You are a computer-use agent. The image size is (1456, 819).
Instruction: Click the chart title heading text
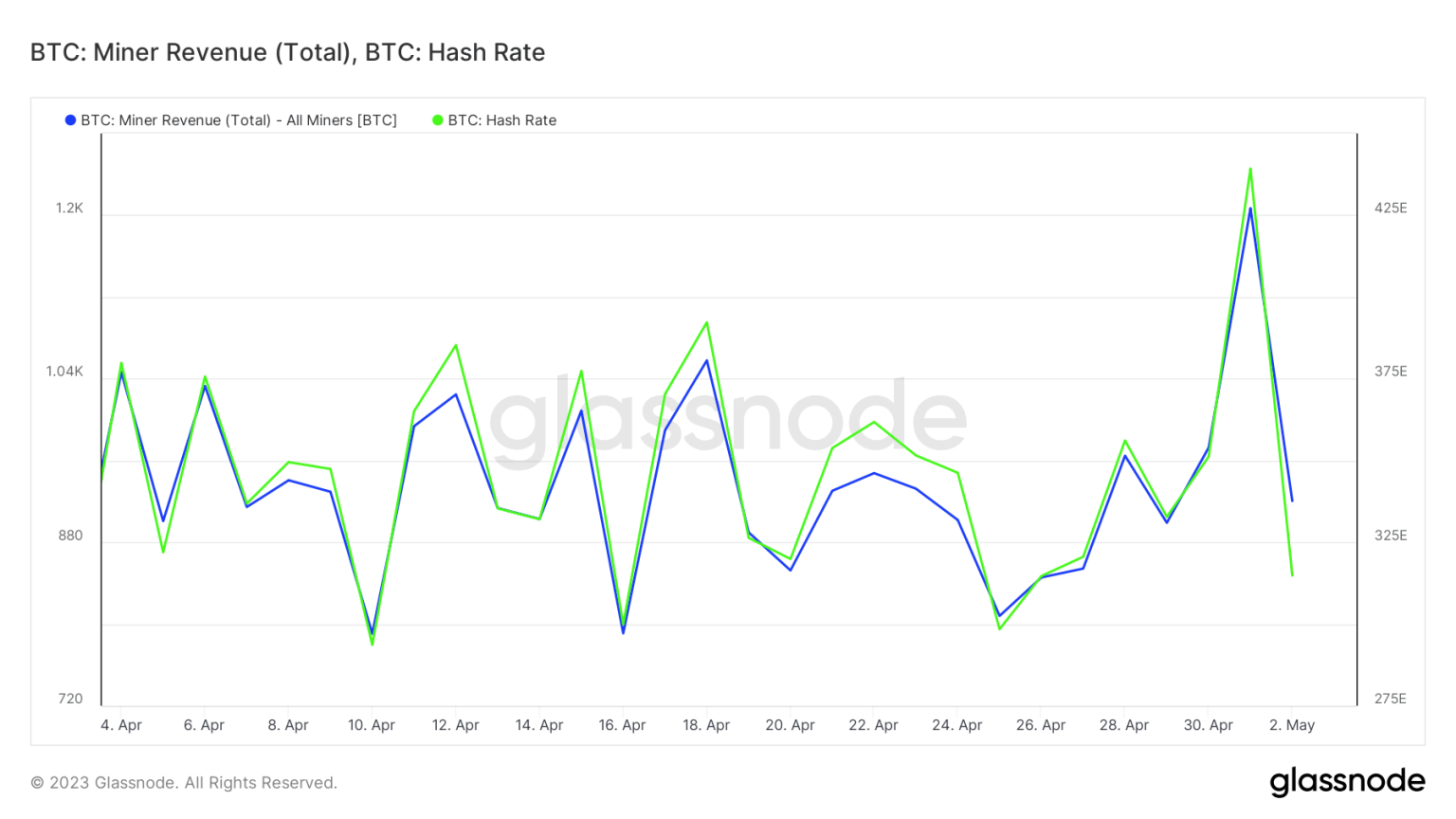287,52
